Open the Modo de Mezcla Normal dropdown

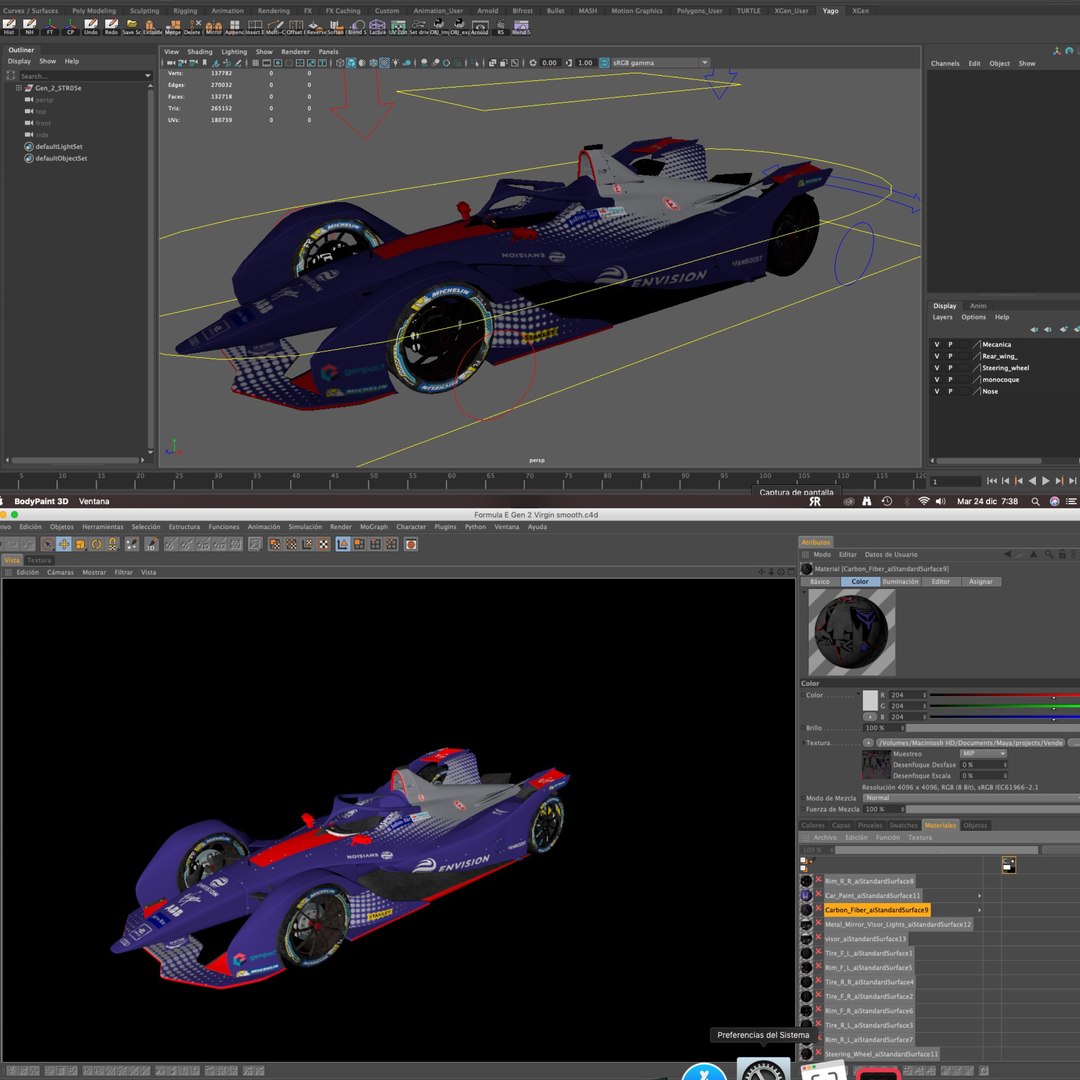coord(971,798)
